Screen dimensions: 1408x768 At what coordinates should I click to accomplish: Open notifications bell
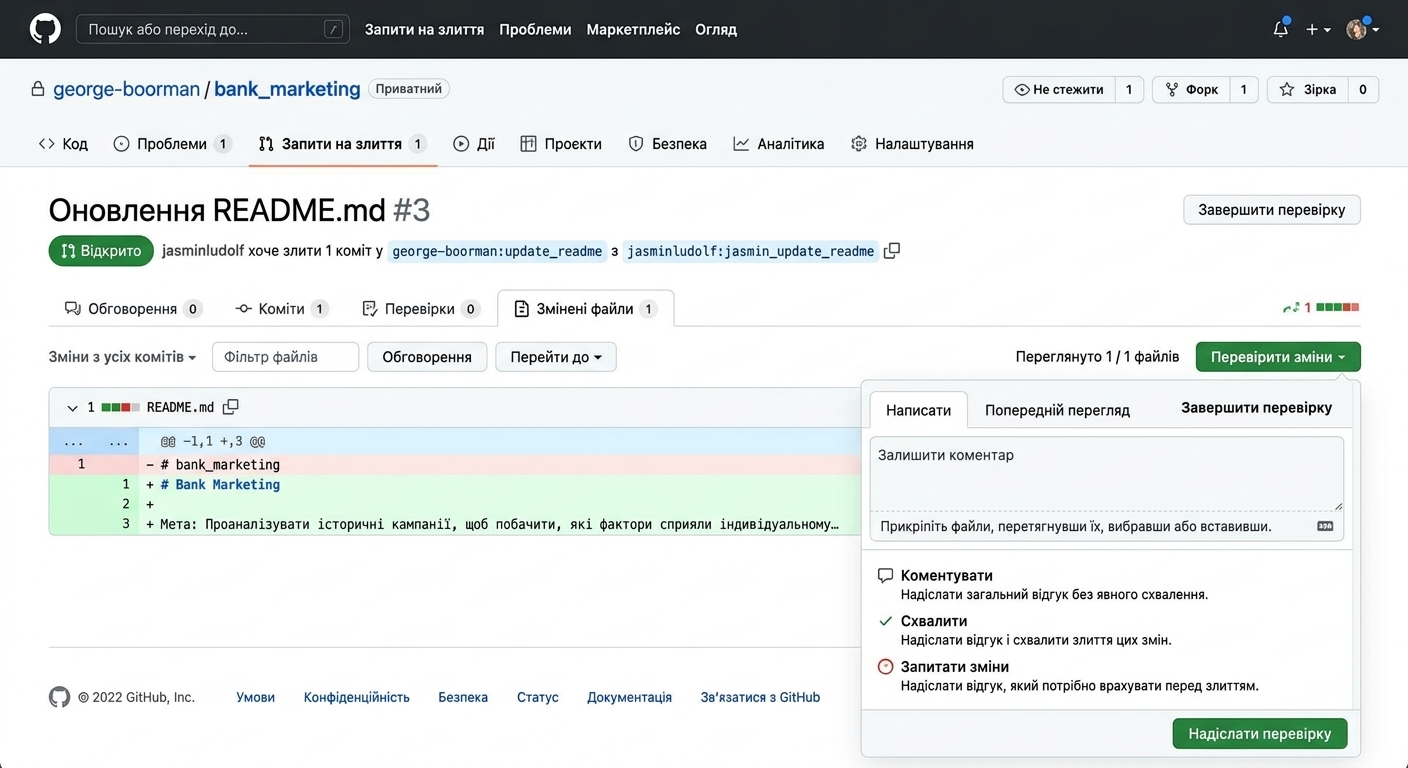tap(1280, 29)
